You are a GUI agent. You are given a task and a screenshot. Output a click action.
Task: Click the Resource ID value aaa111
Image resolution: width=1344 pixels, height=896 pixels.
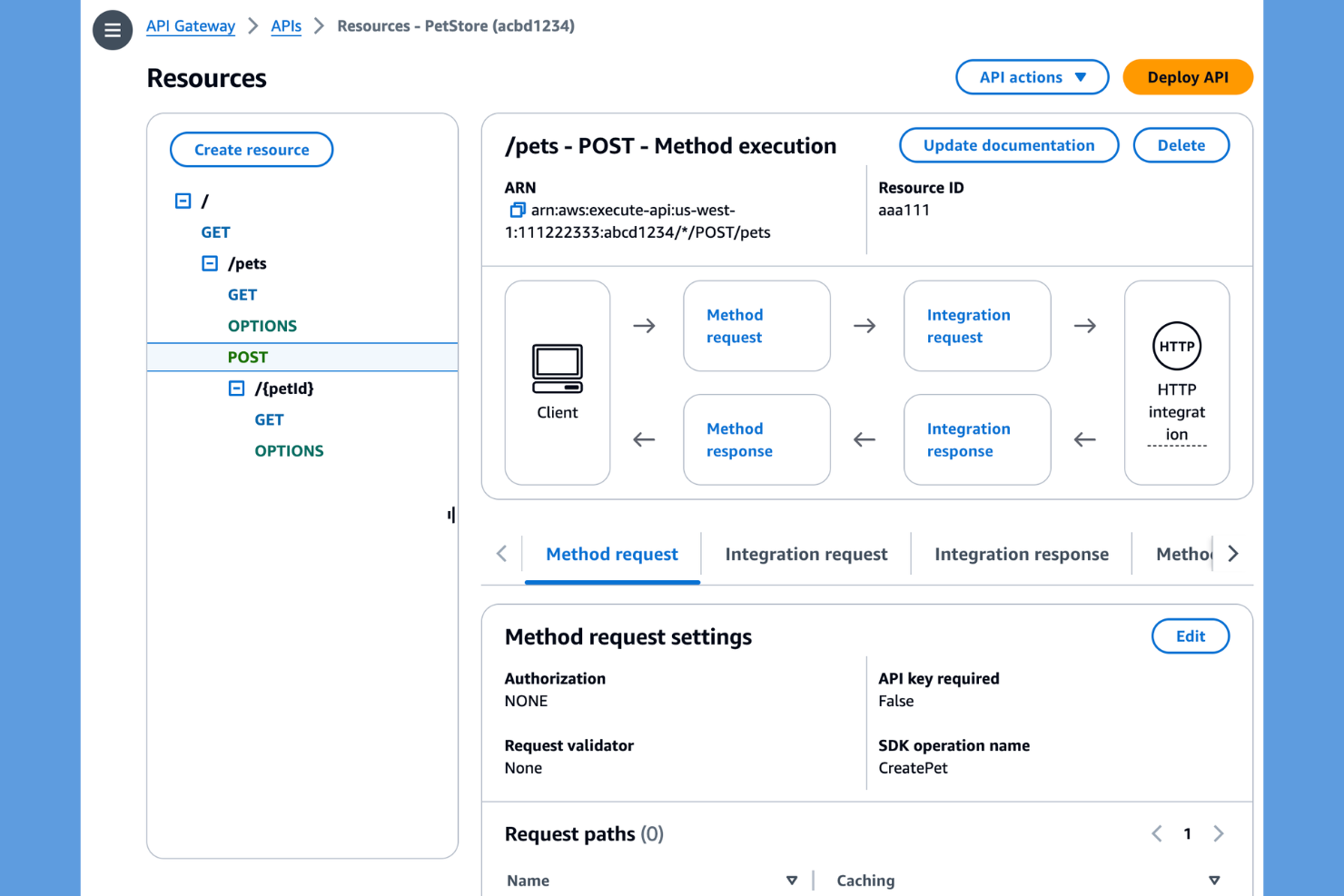click(904, 210)
